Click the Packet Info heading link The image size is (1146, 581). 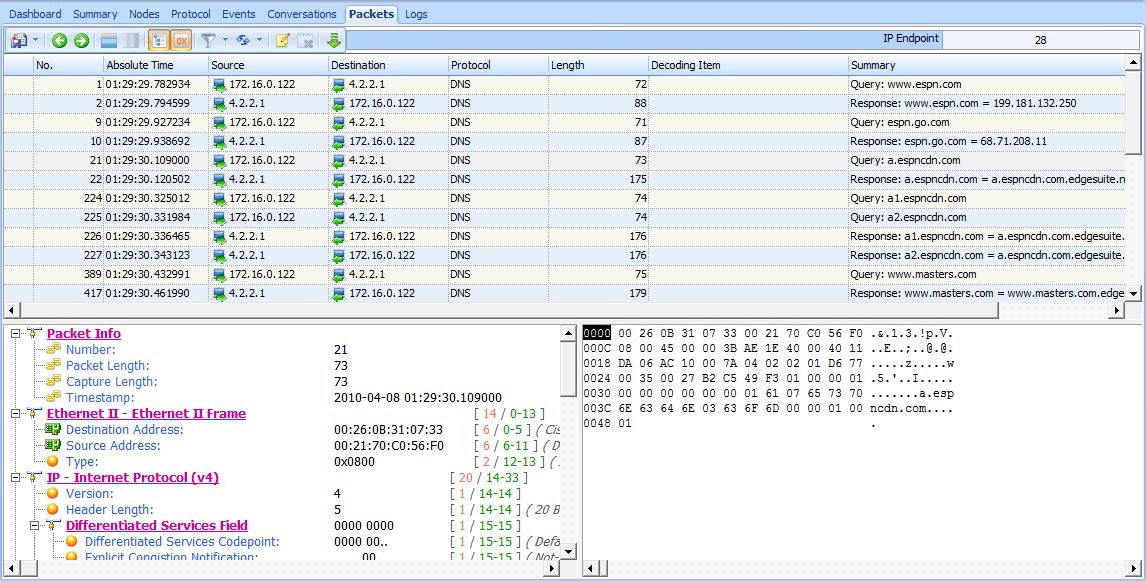click(x=84, y=333)
